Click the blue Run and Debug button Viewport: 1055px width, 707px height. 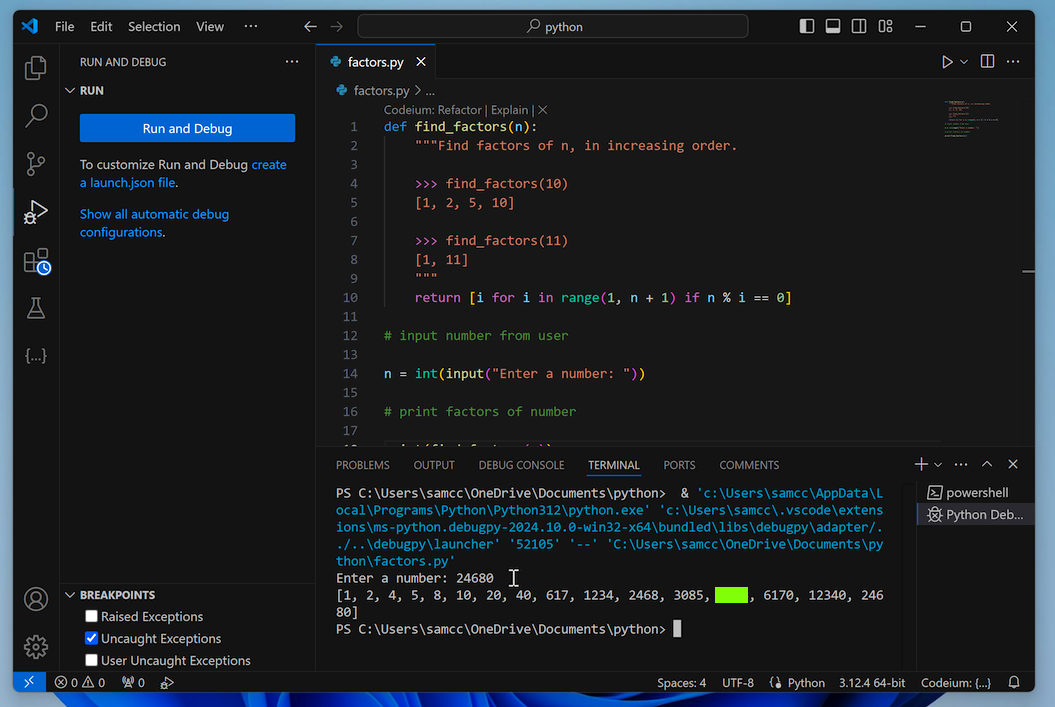tap(187, 128)
